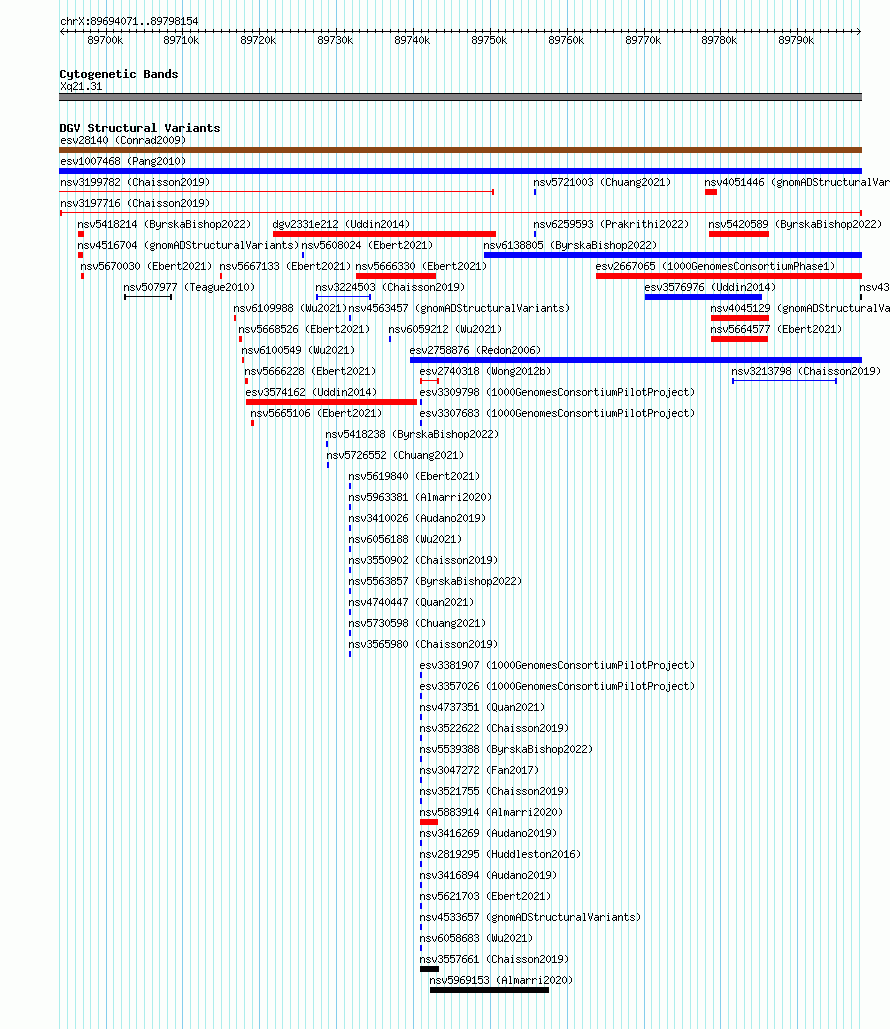Select esv3574162 (Uddin2014) label
890x1029 pixels.
[x=311, y=392]
